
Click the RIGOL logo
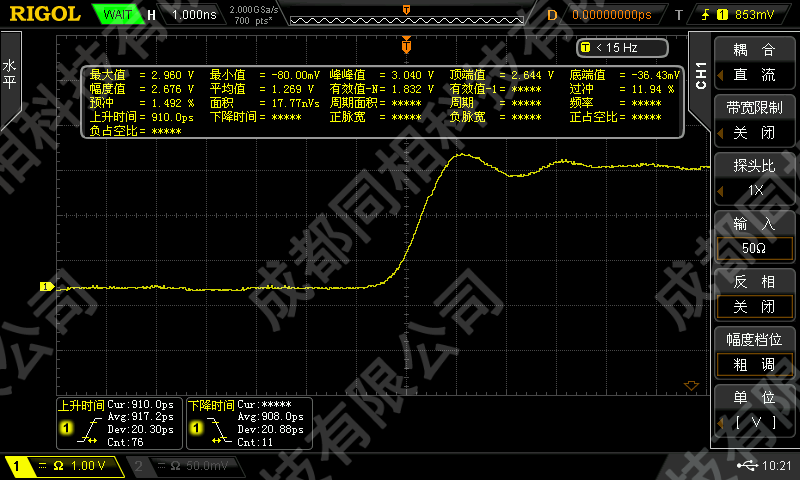click(47, 14)
